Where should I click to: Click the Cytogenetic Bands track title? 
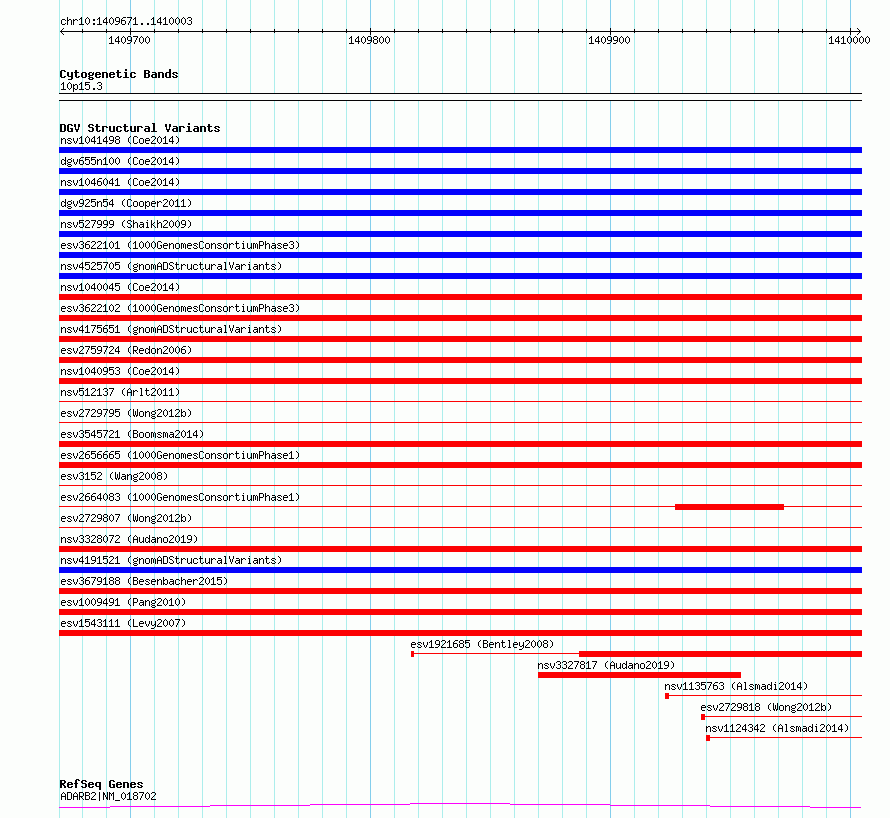119,74
